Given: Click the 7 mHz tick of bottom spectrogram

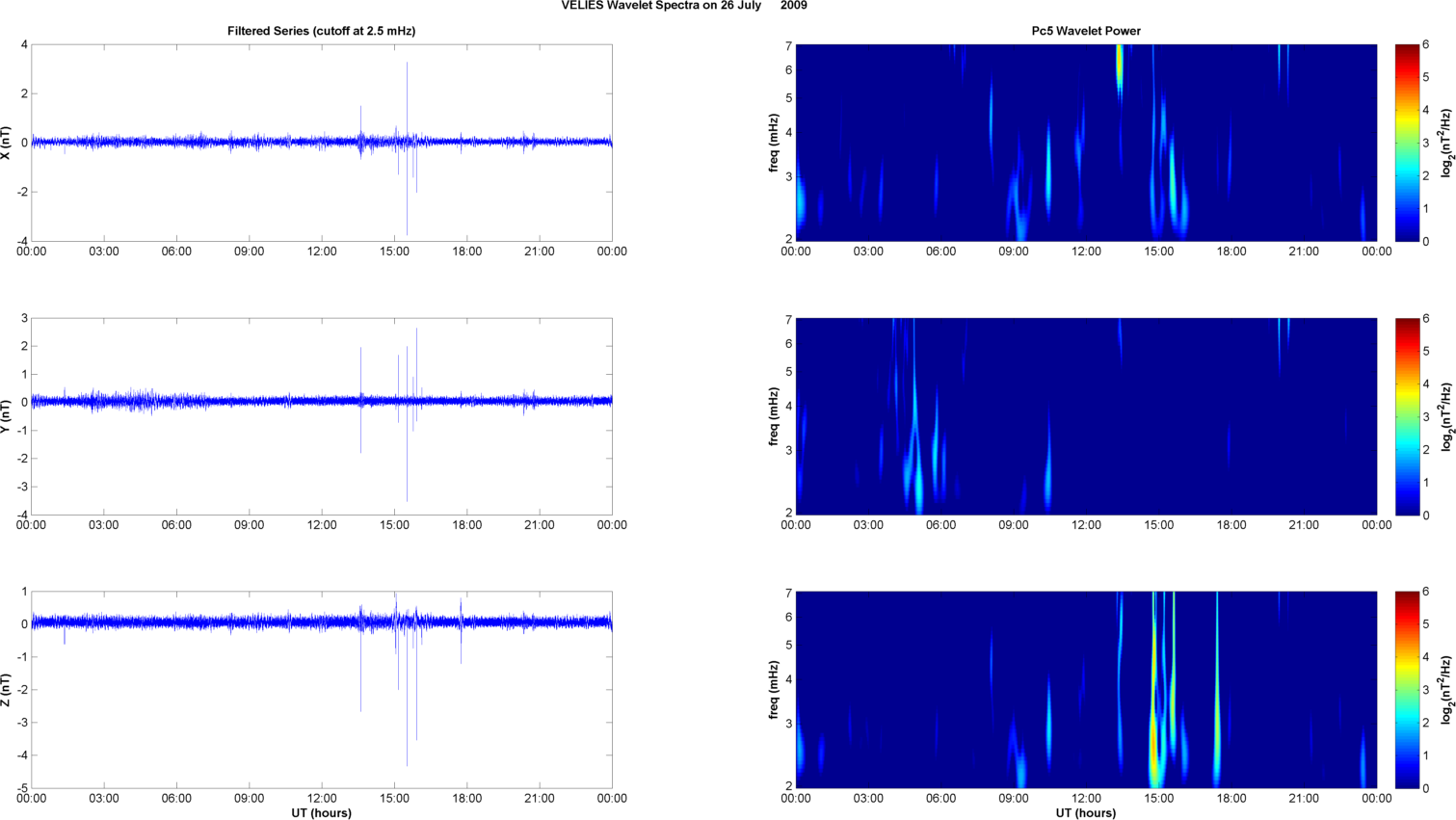Looking at the screenshot, I should coord(788,593).
